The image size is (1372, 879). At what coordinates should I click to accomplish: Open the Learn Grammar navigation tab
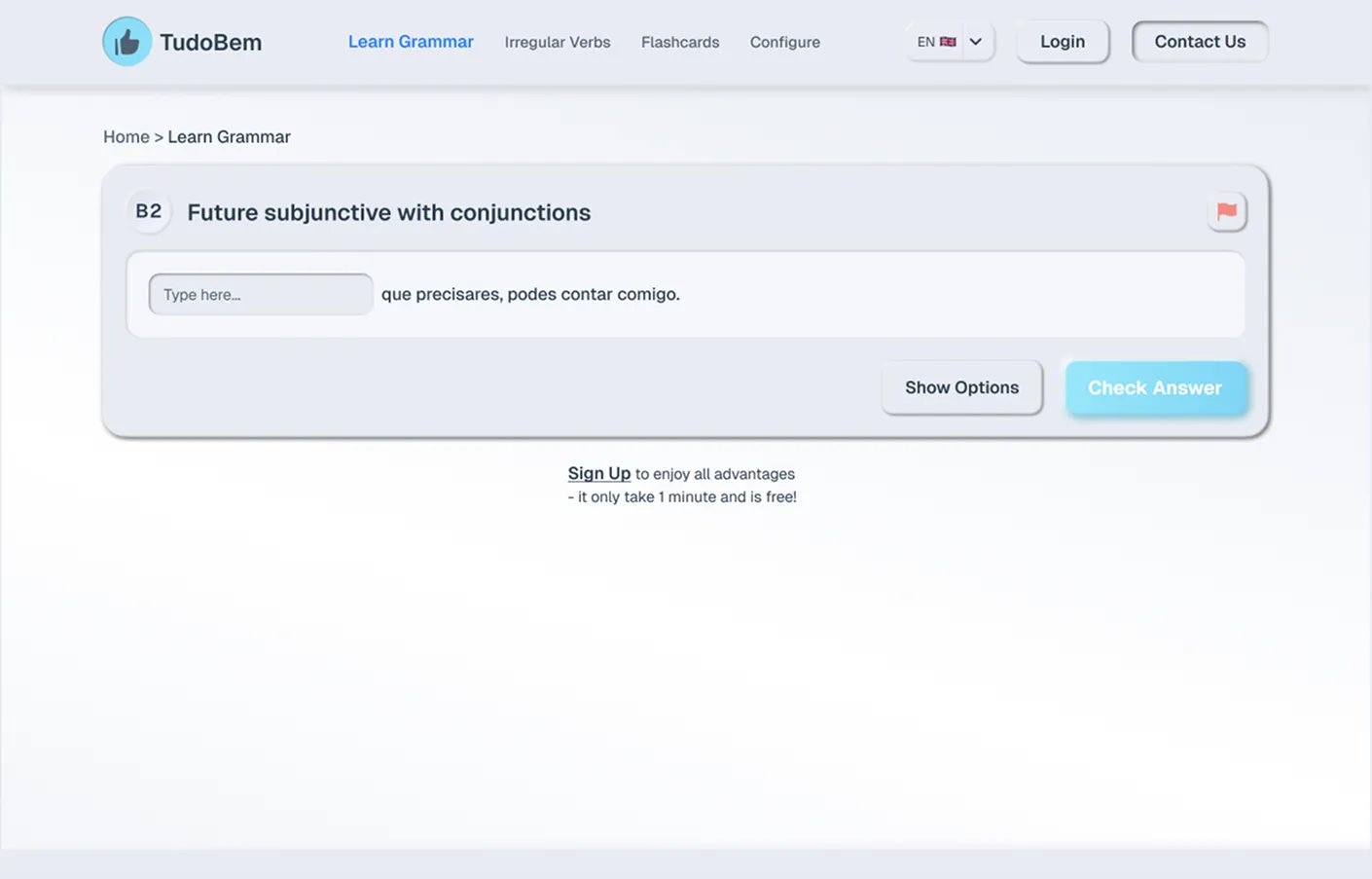(x=411, y=42)
